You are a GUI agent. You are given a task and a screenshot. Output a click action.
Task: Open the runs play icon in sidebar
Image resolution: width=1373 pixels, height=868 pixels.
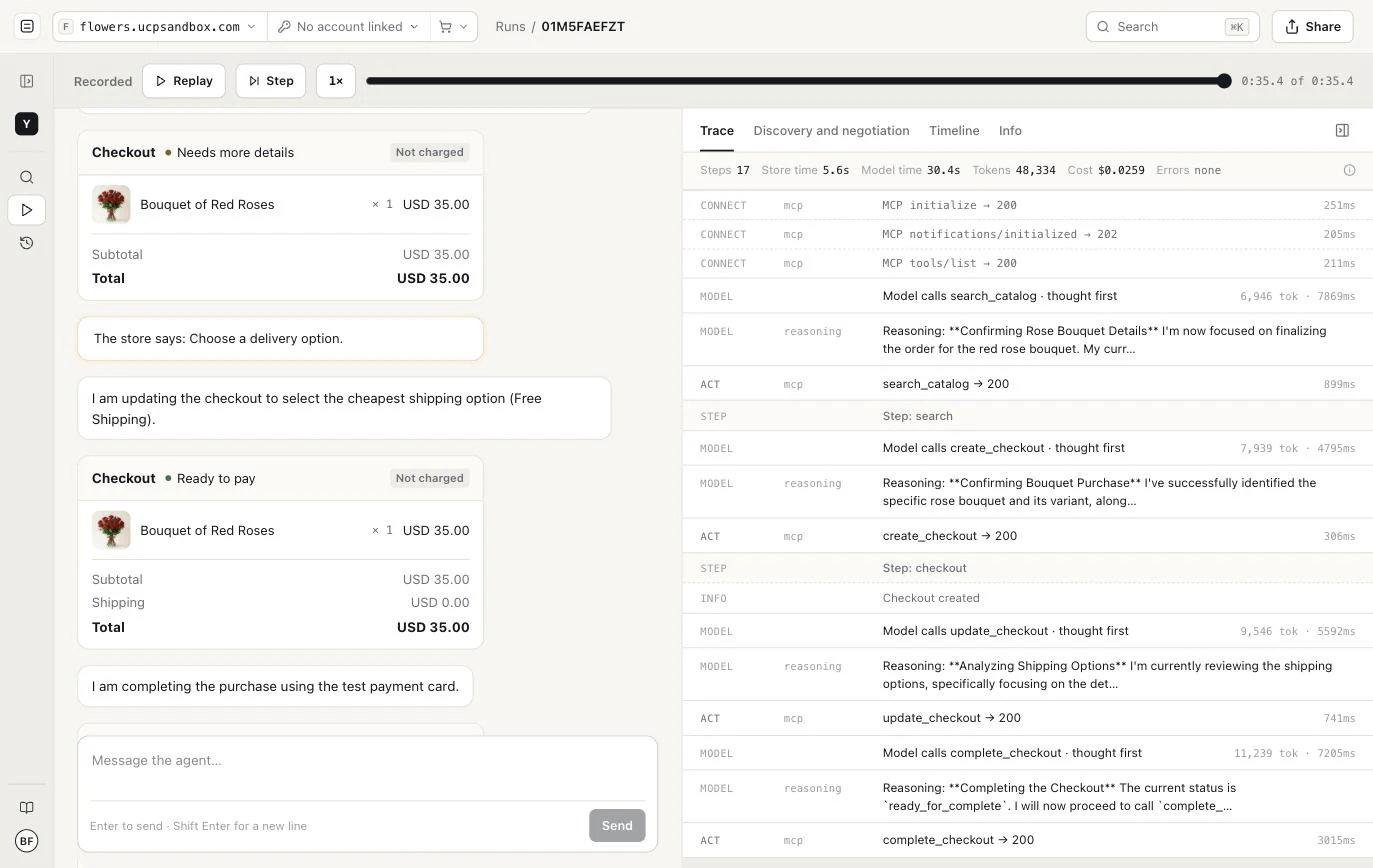(x=27, y=210)
